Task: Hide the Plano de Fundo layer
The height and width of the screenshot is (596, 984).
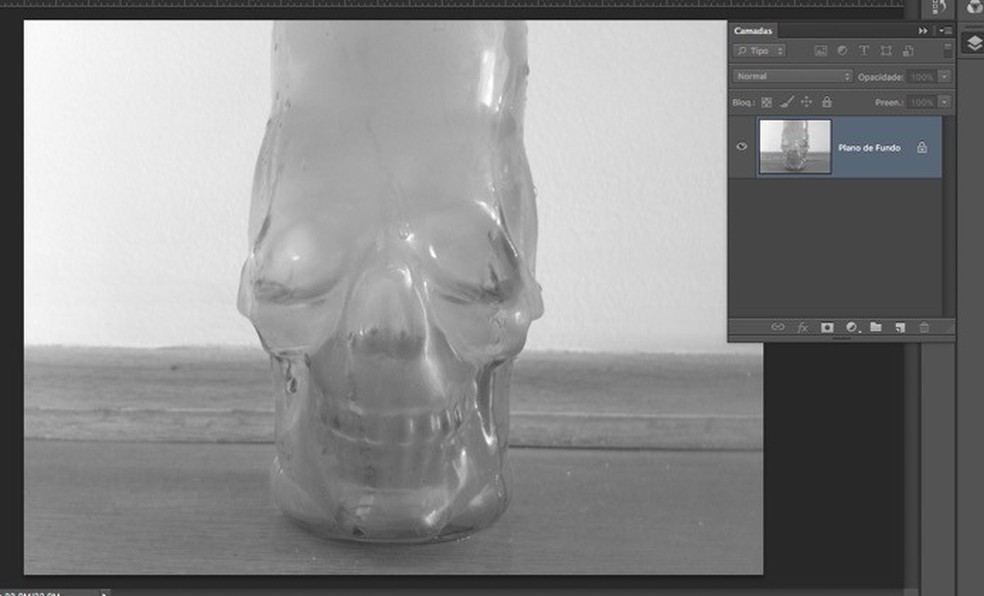Action: [x=742, y=147]
